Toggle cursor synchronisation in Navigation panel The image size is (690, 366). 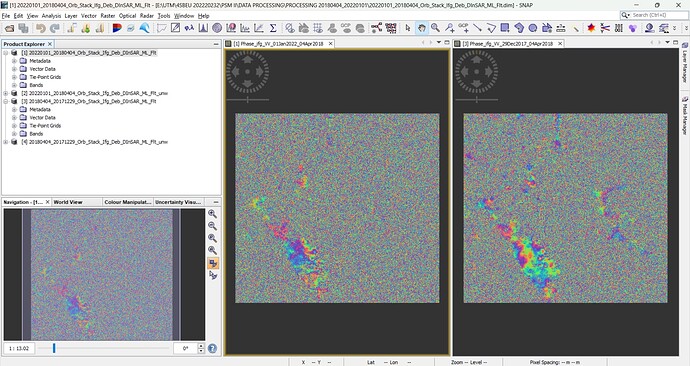click(213, 275)
